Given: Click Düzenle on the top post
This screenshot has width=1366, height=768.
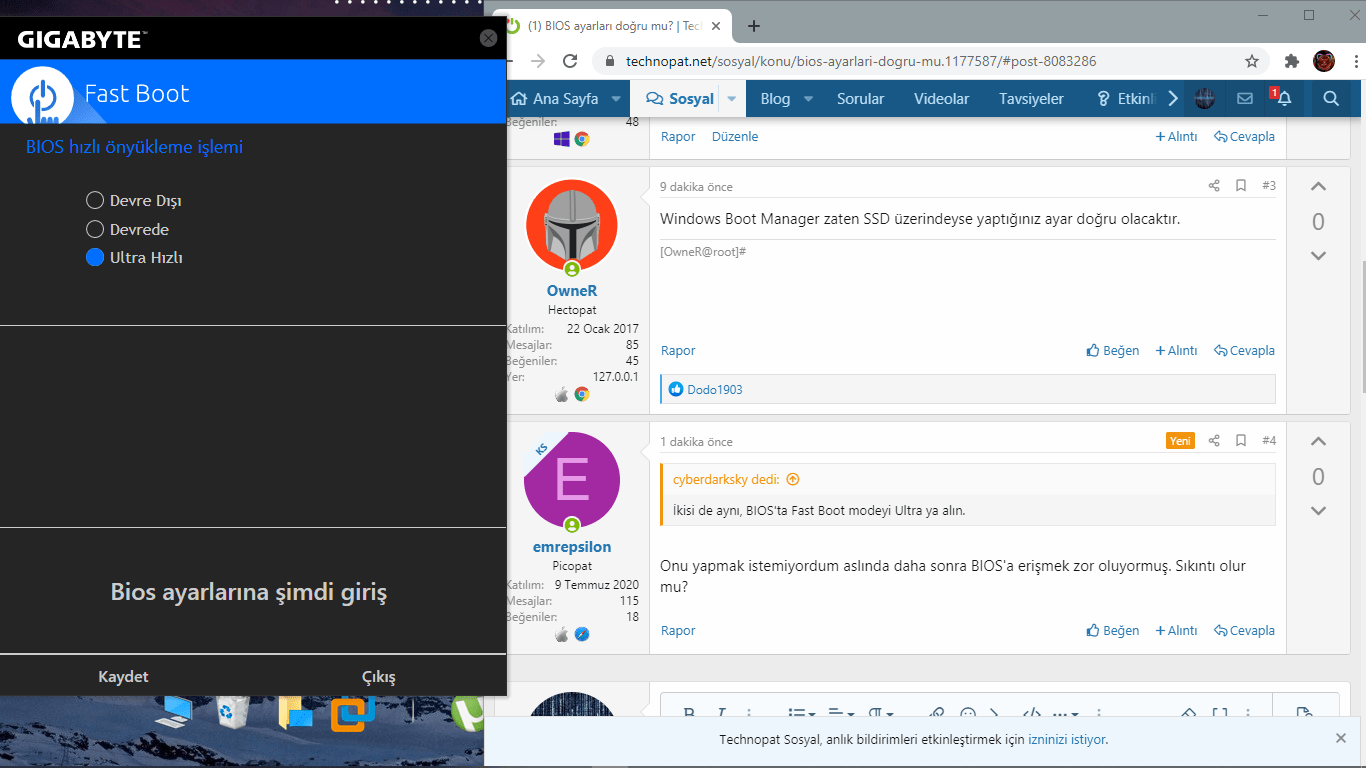Looking at the screenshot, I should point(735,137).
